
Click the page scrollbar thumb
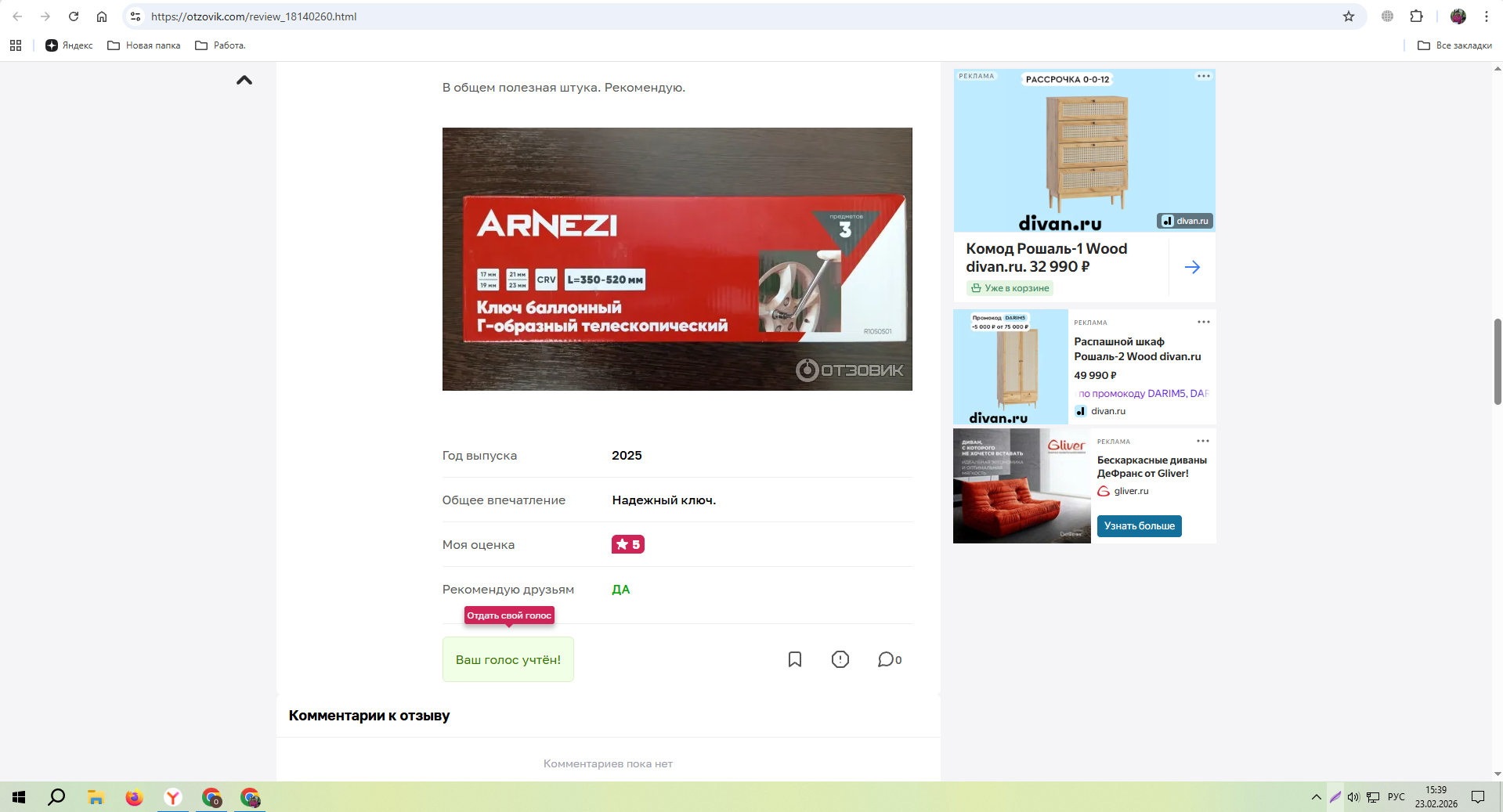[x=1498, y=362]
